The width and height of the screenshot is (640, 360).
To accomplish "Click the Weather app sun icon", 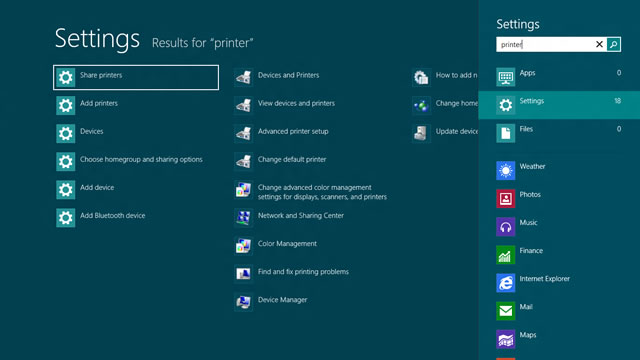I will click(x=505, y=171).
